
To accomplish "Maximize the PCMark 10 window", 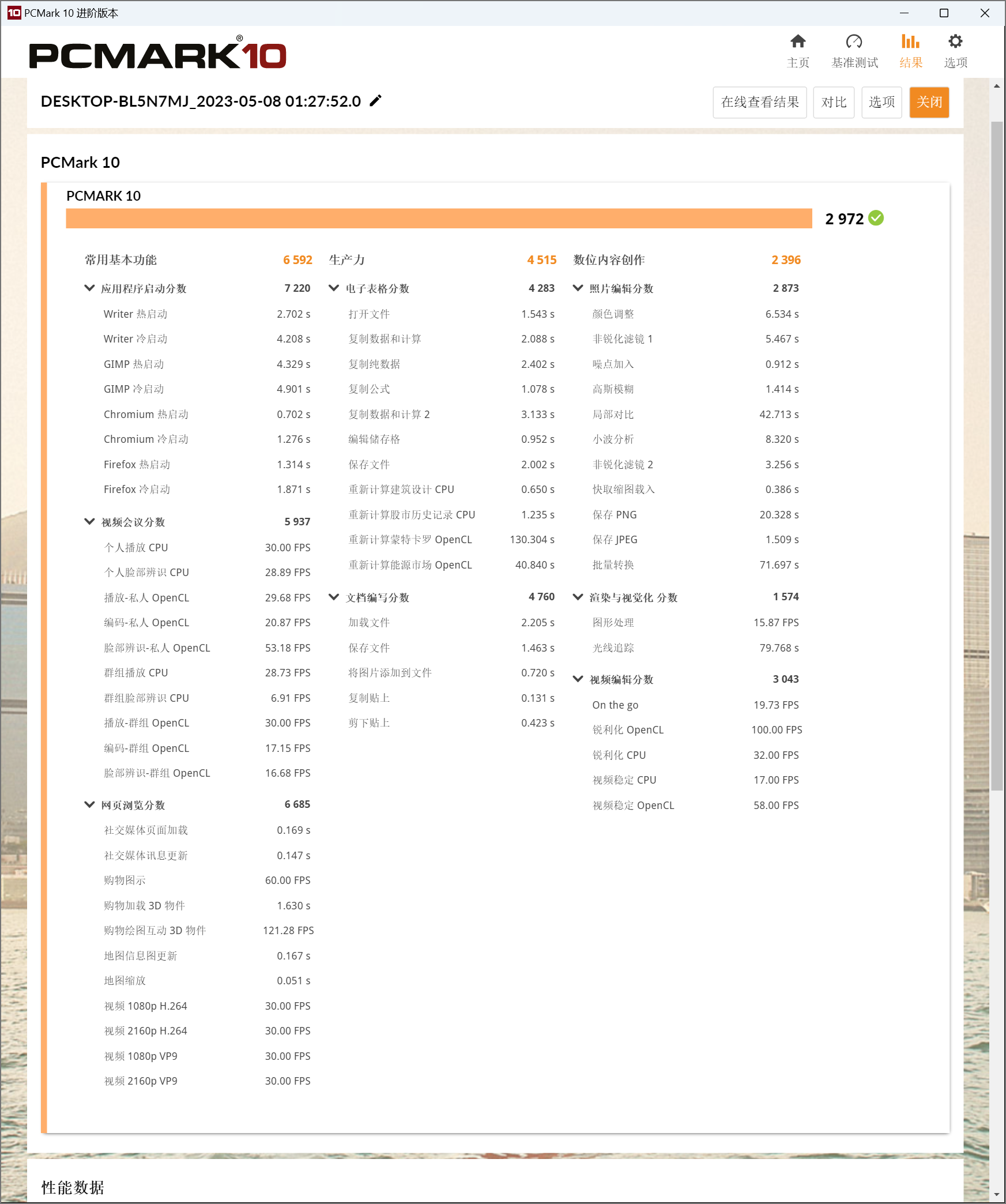I will [944, 13].
